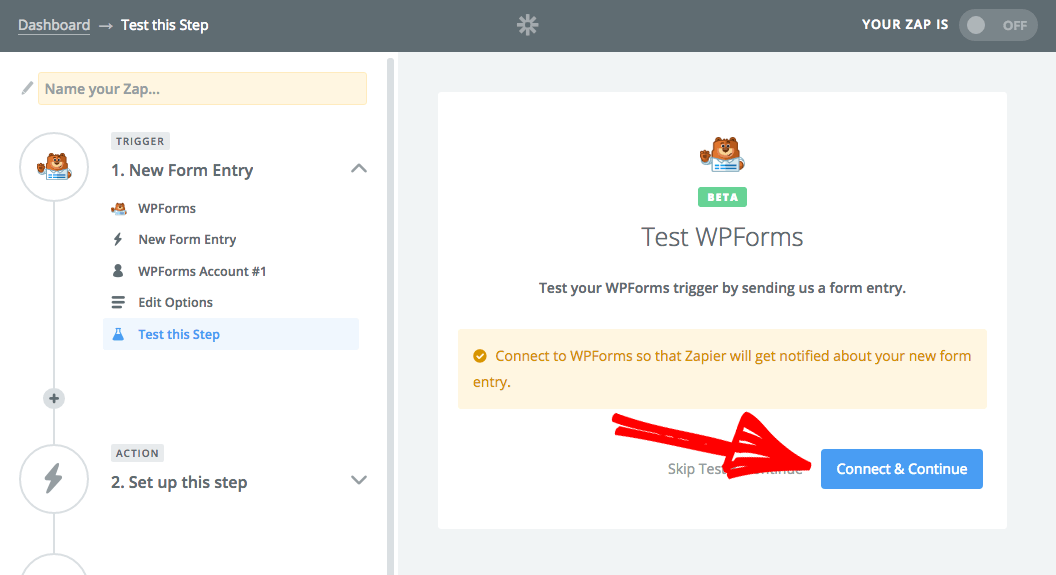Click the Zapier asterisk logo in header
The image size is (1056, 575).
(527, 25)
